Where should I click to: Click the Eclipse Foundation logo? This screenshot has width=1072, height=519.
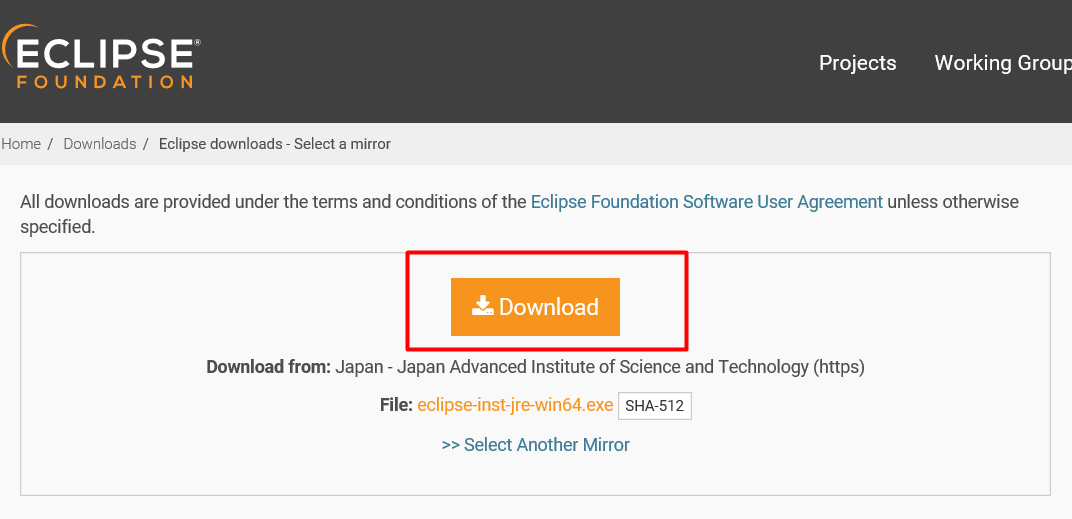pos(100,57)
